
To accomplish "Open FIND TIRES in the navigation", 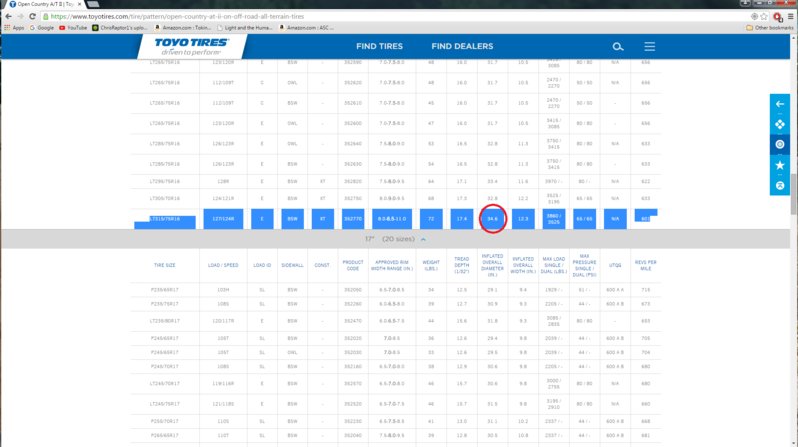I will [x=379, y=46].
